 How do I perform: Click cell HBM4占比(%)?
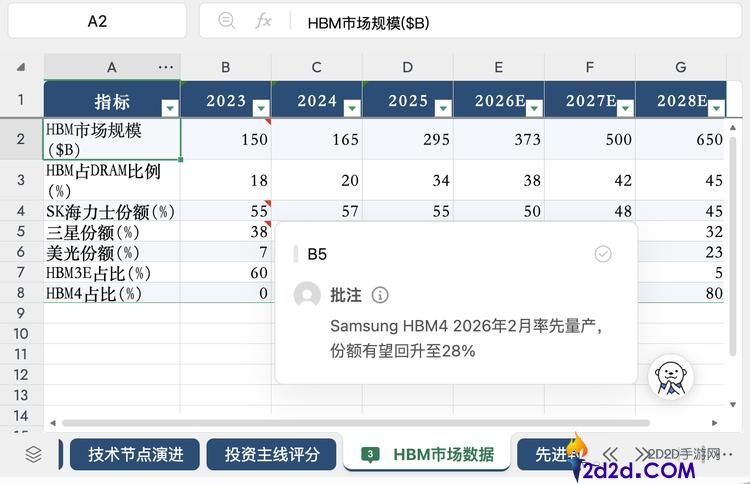(112, 293)
